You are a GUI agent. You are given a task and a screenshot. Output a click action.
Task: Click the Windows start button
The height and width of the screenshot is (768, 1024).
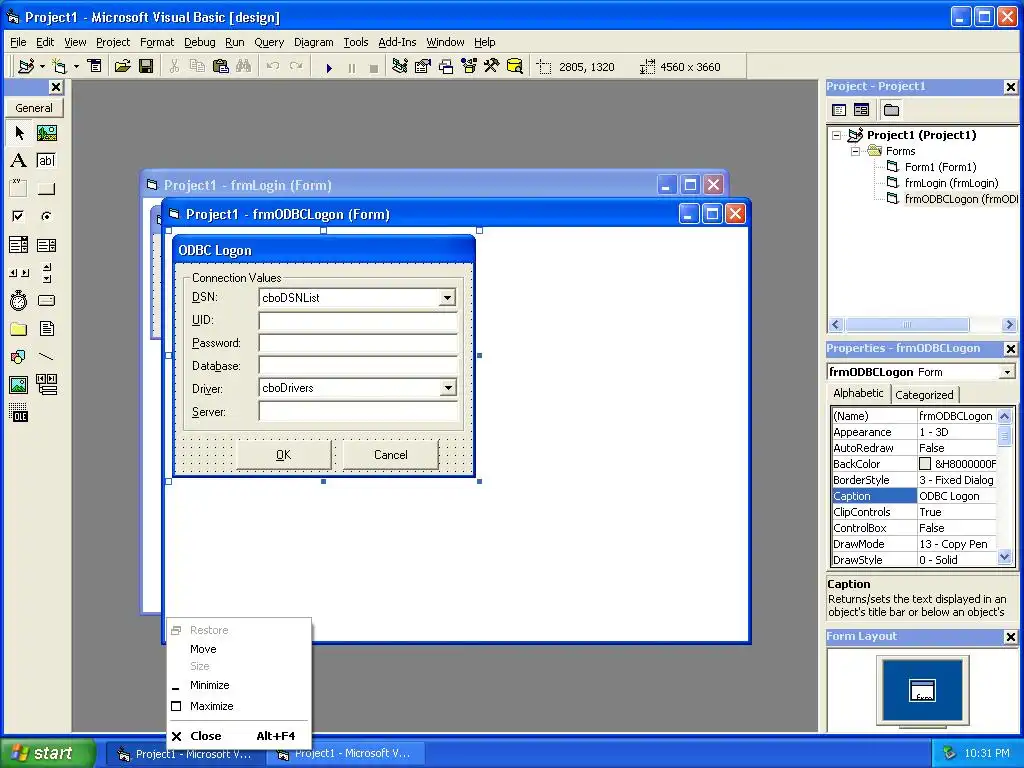pyautogui.click(x=47, y=753)
